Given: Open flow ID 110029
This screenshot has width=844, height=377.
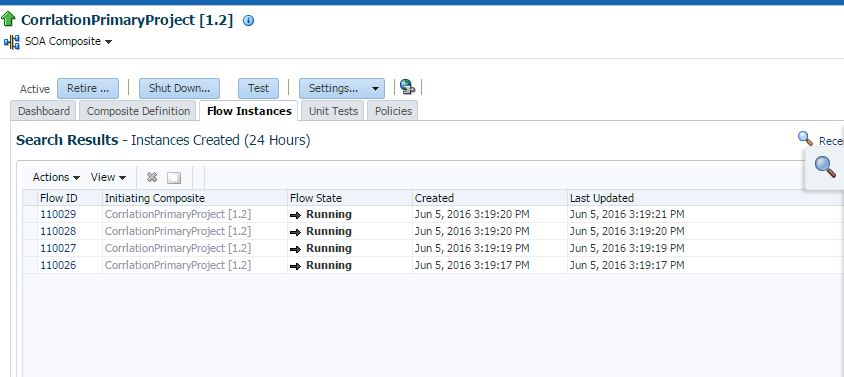Looking at the screenshot, I should coord(58,214).
